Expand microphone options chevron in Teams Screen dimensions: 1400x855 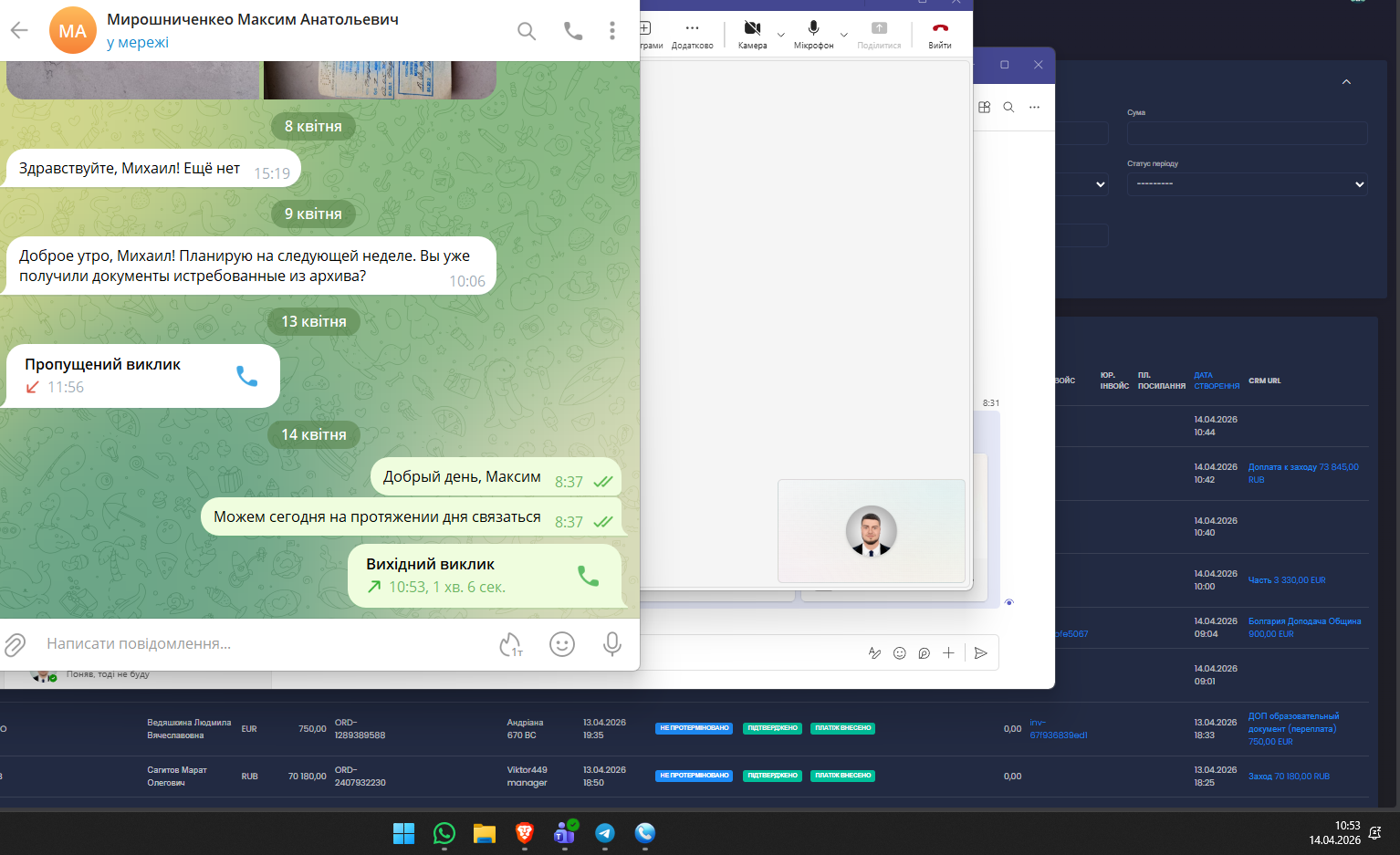pos(844,35)
